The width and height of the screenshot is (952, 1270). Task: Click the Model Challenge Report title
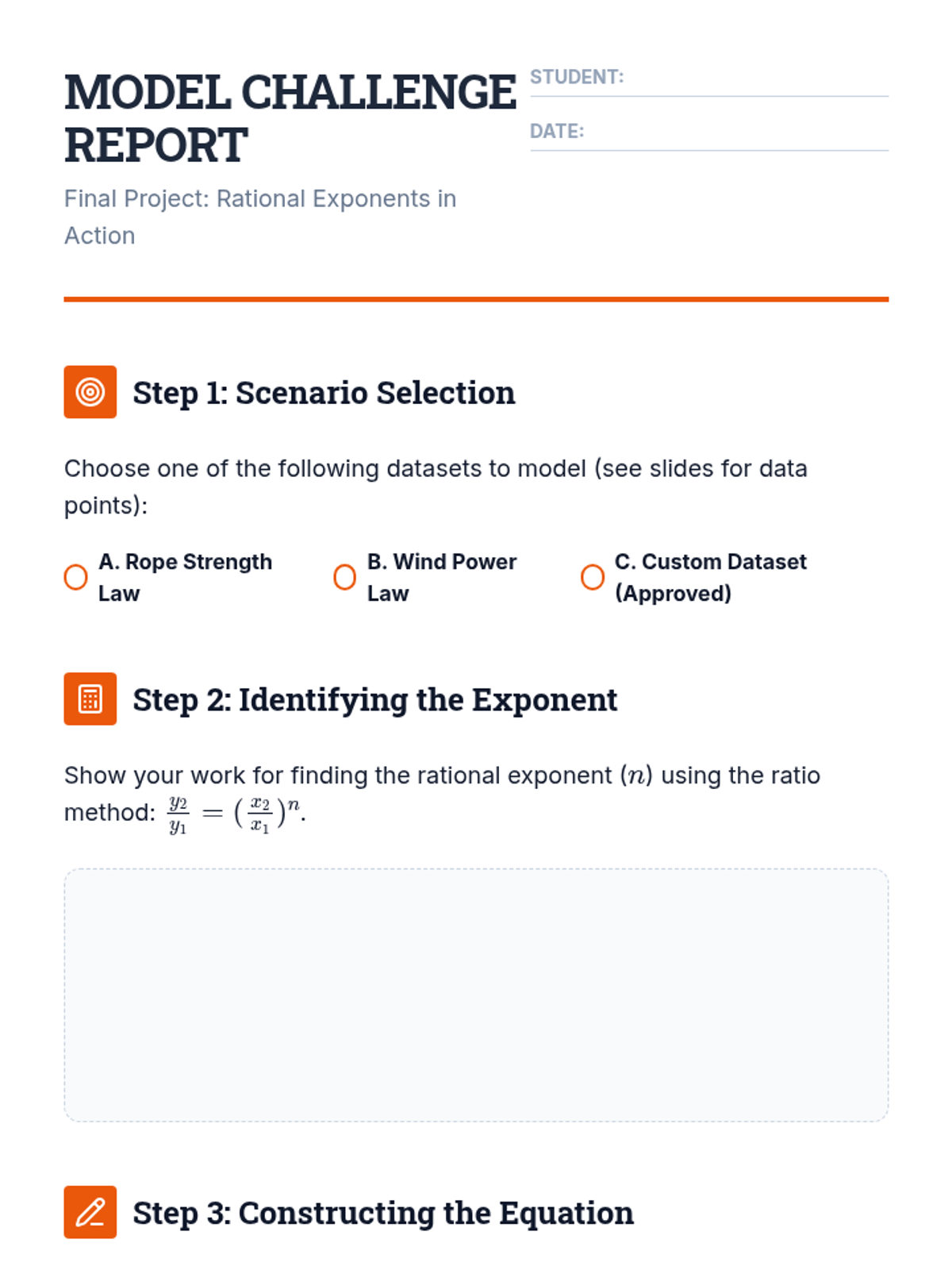pos(290,118)
